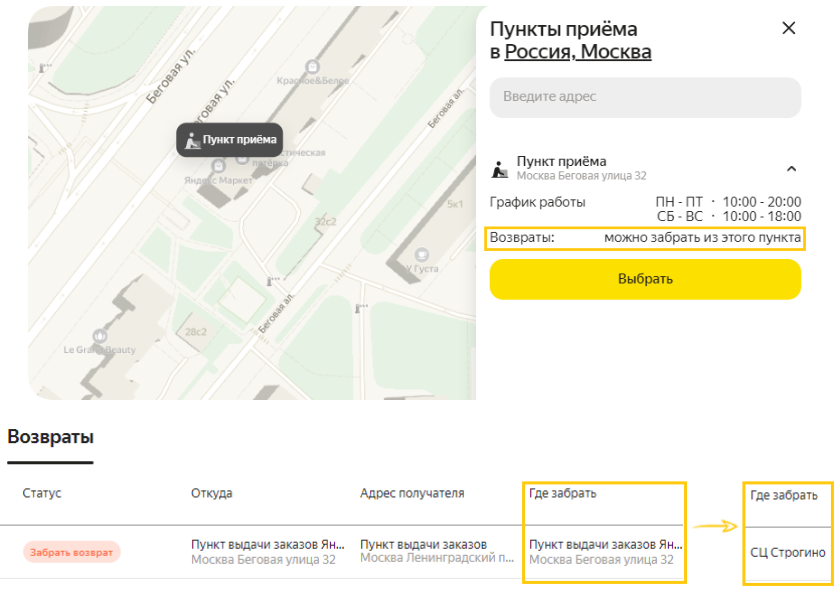The height and width of the screenshot is (593, 840).
Task: Click the СЦ Строгино cell
Action: click(x=788, y=552)
